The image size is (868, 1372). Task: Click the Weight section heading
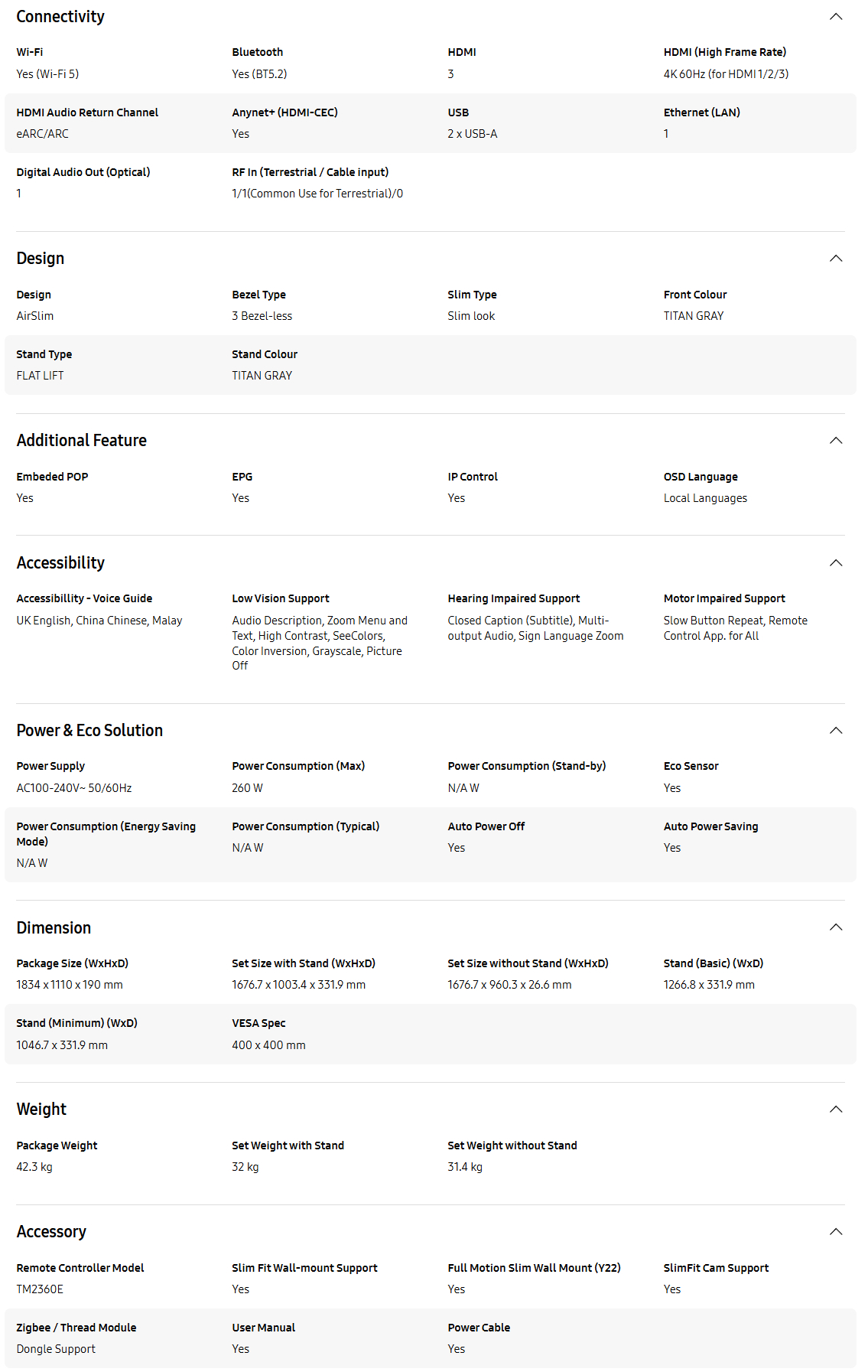(x=41, y=1110)
